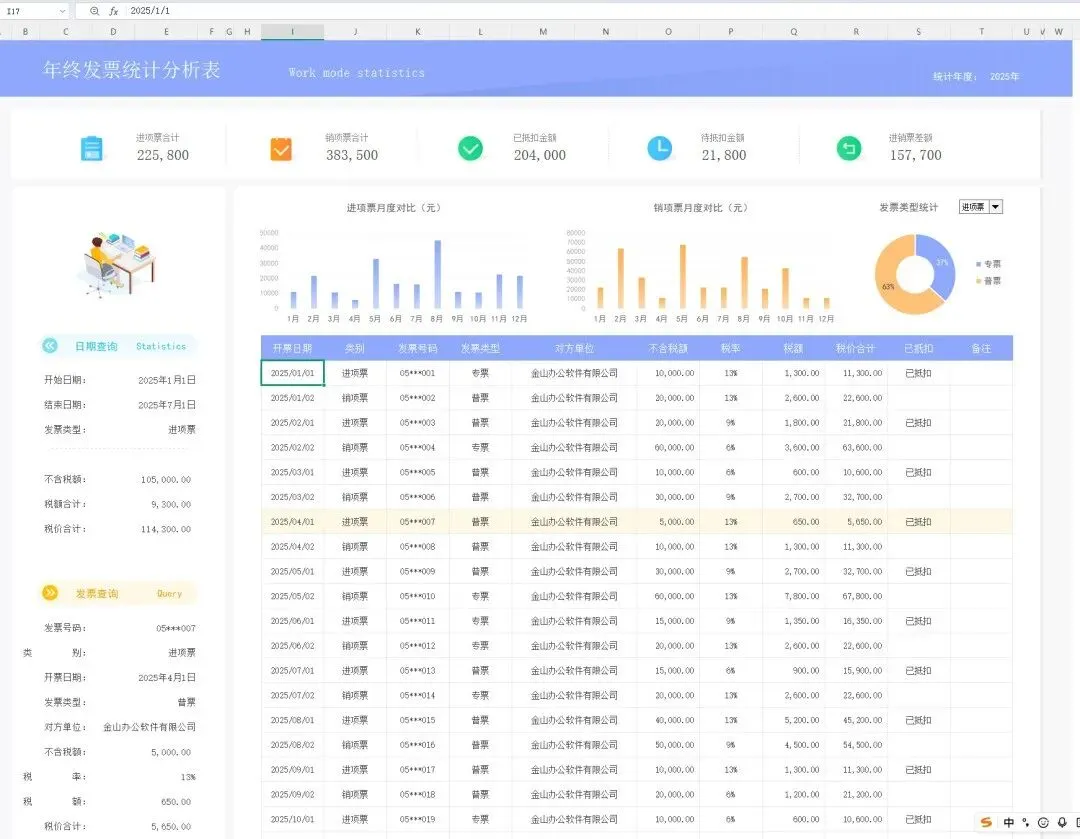Screen dimensions: 1080x839
Task: Click the 发票查询 Query button
Action: coord(118,593)
